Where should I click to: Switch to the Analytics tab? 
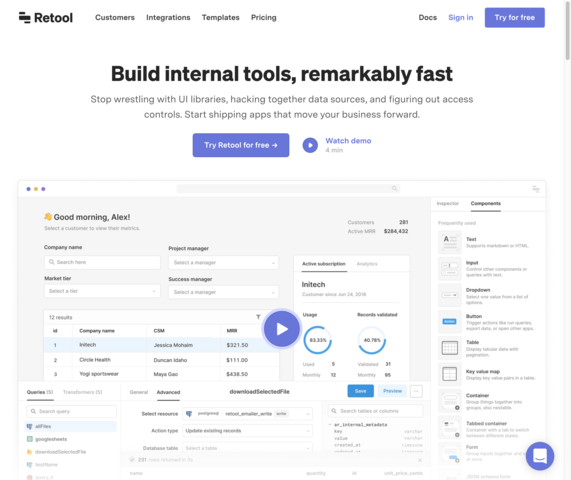pyautogui.click(x=367, y=264)
